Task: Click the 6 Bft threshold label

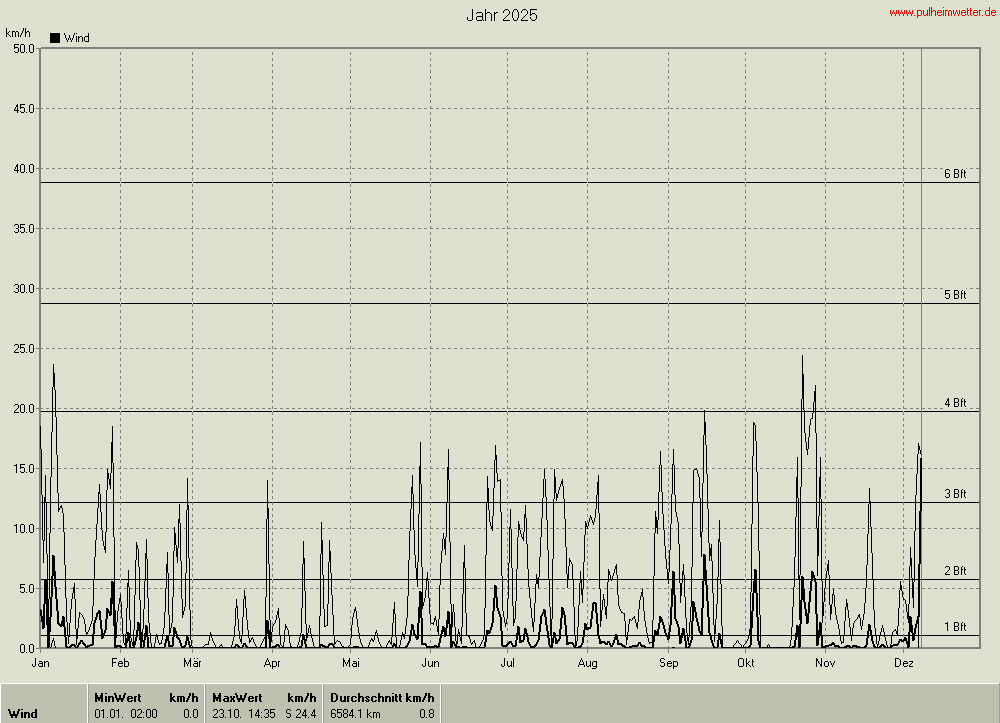Action: pos(955,174)
